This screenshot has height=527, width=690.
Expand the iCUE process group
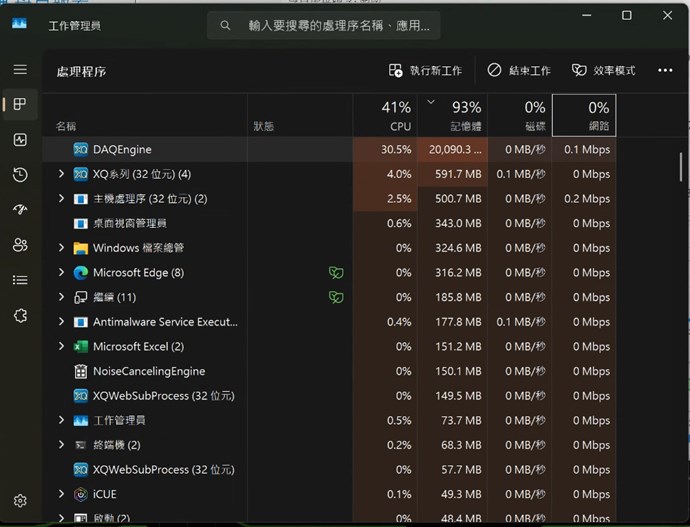point(62,494)
